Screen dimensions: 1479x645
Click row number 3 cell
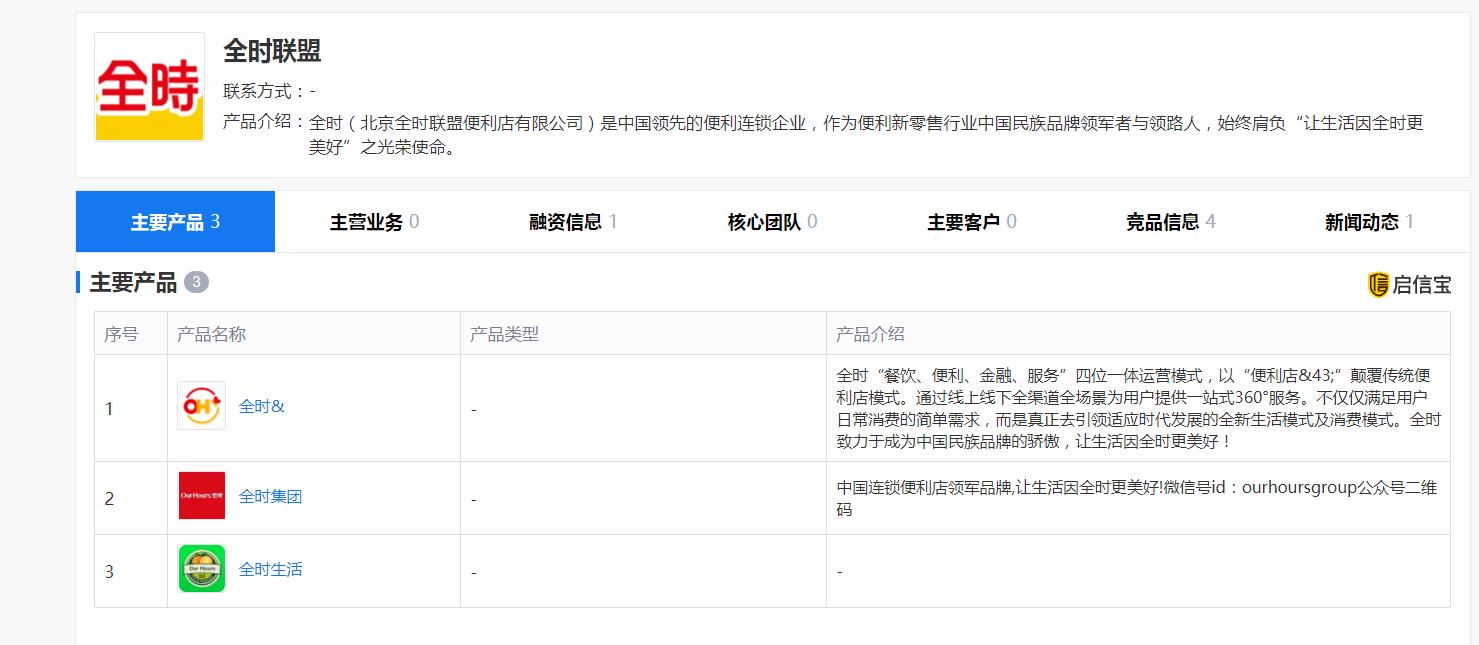131,571
